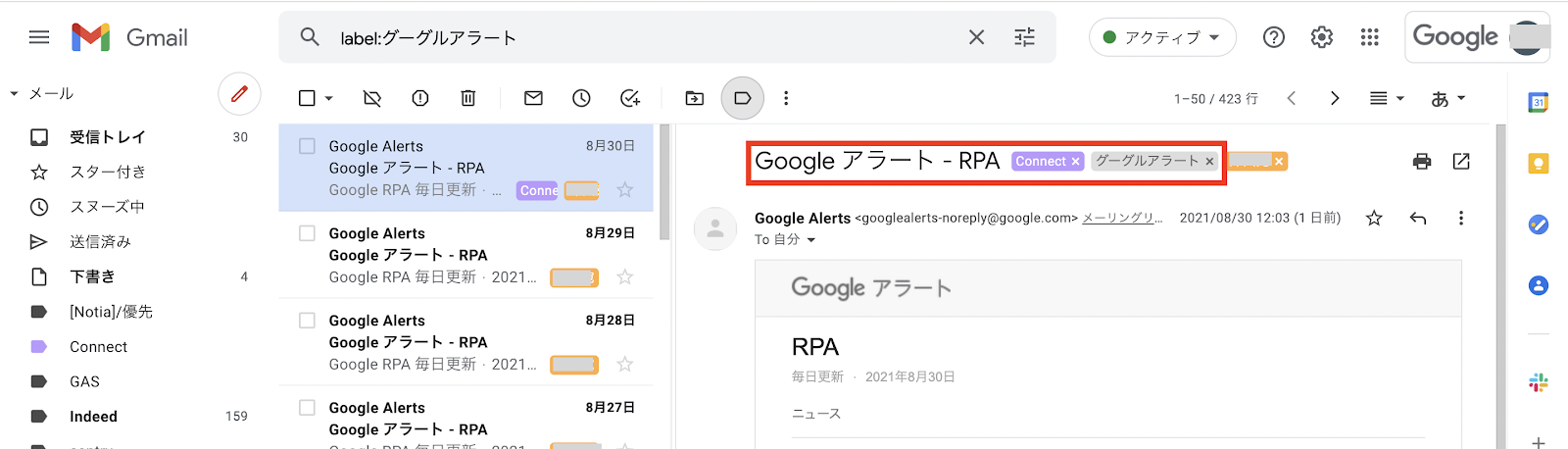
Task: Open the input tools あ dropdown
Action: point(1448,98)
